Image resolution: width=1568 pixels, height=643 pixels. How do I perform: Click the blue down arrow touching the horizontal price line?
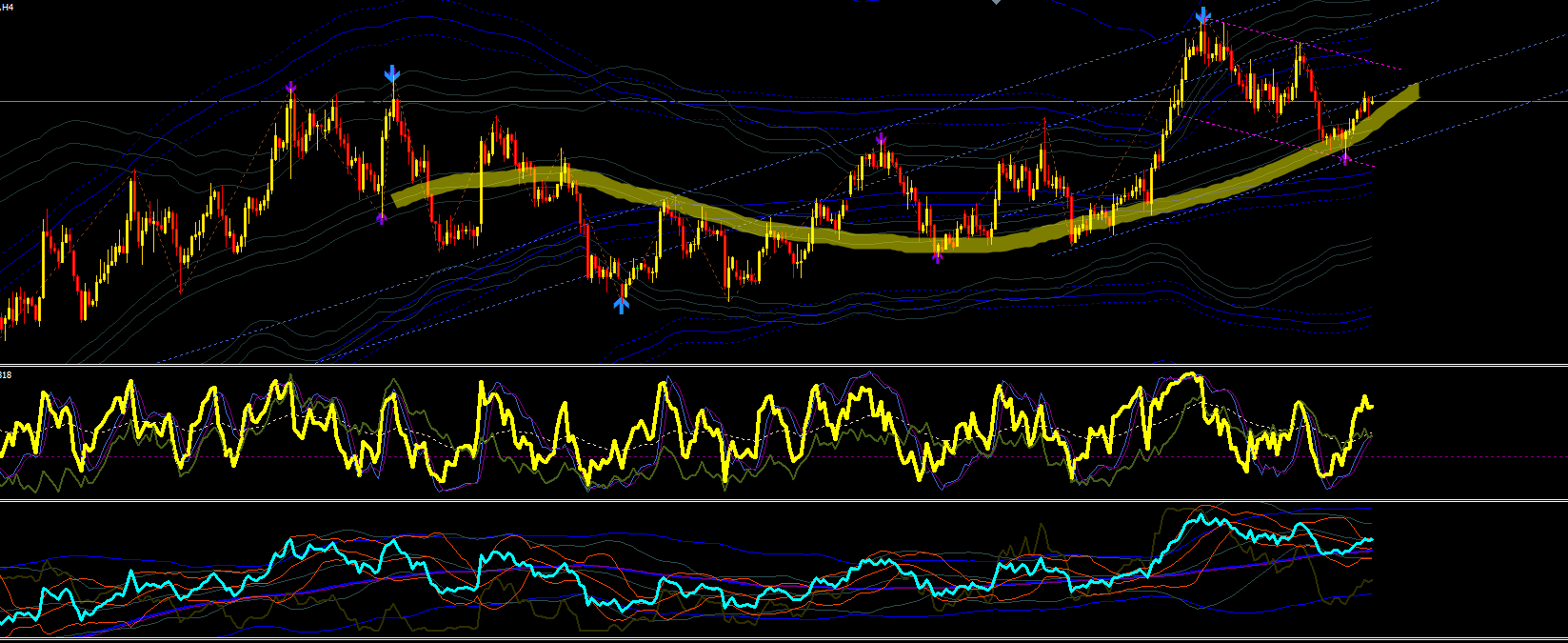point(392,74)
